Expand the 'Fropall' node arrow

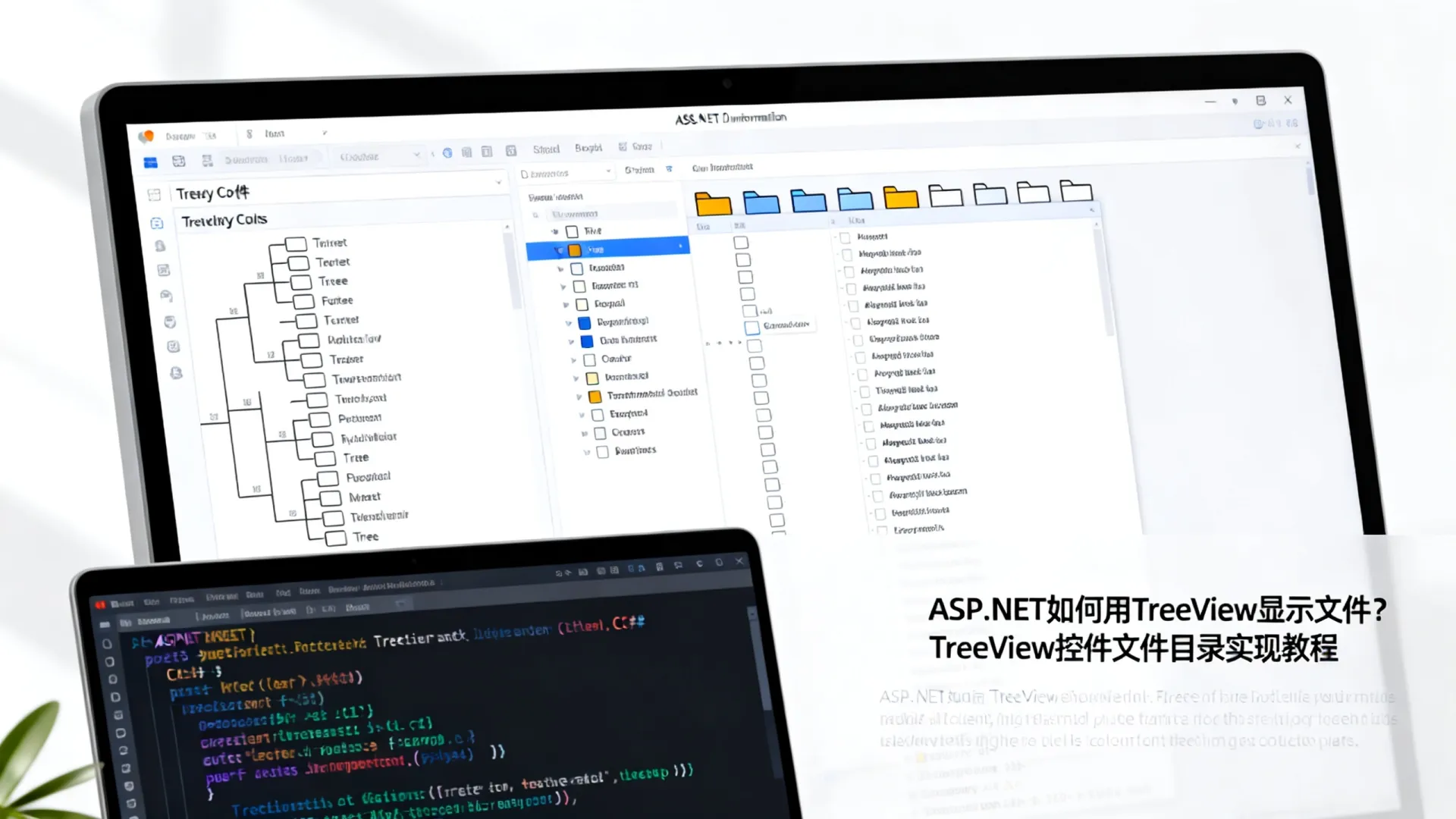coord(566,305)
